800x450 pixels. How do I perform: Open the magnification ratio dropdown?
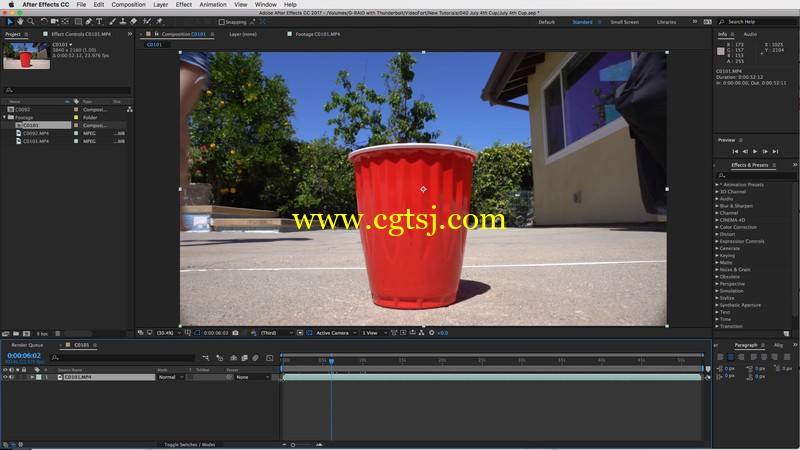168,333
